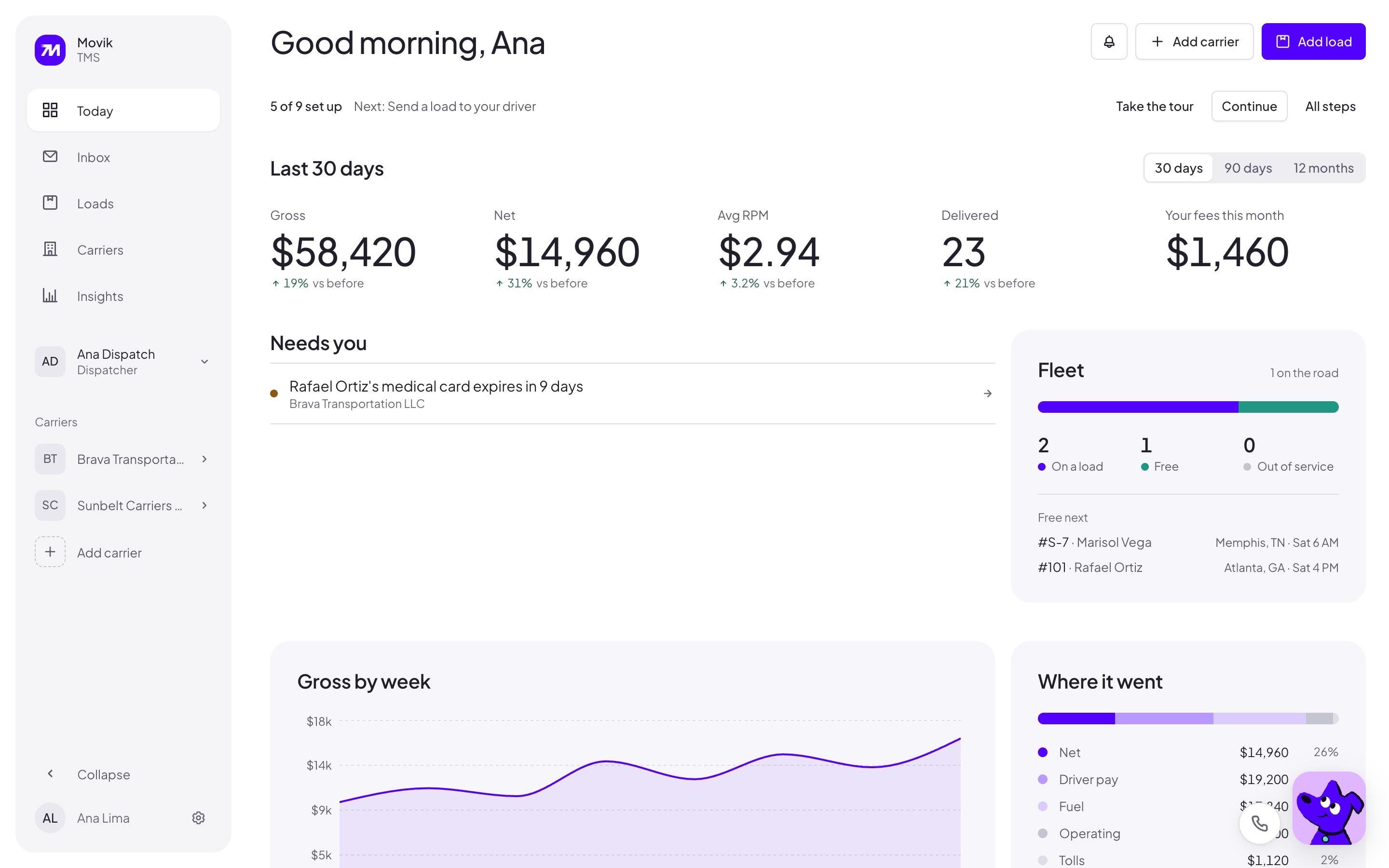1389x868 pixels.
Task: Click the Delivered 23 value
Action: coord(964,251)
